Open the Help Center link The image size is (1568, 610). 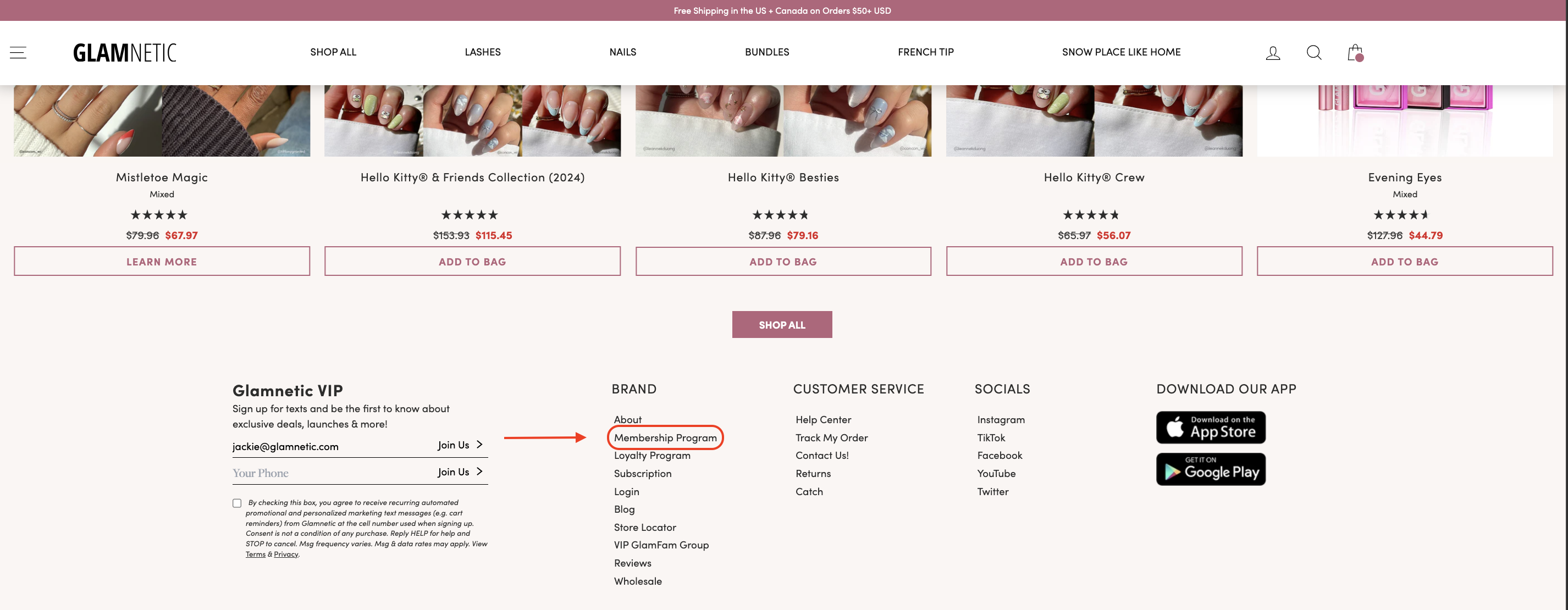[x=823, y=420]
